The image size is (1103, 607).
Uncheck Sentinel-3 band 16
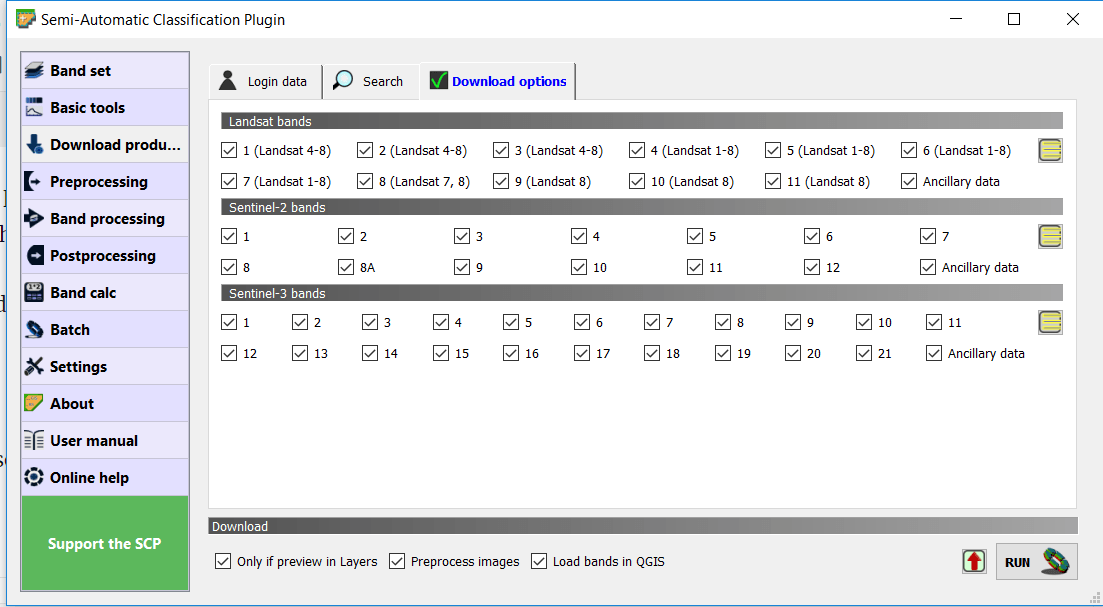pos(511,353)
